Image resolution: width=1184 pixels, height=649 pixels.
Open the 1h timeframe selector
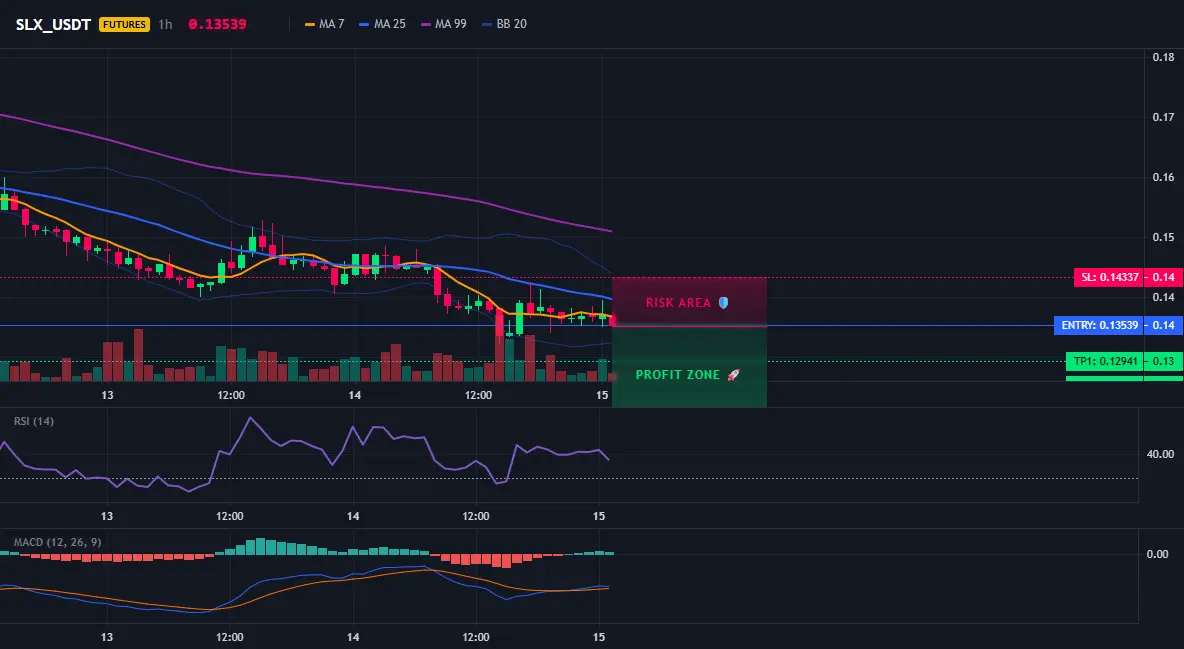(x=165, y=24)
